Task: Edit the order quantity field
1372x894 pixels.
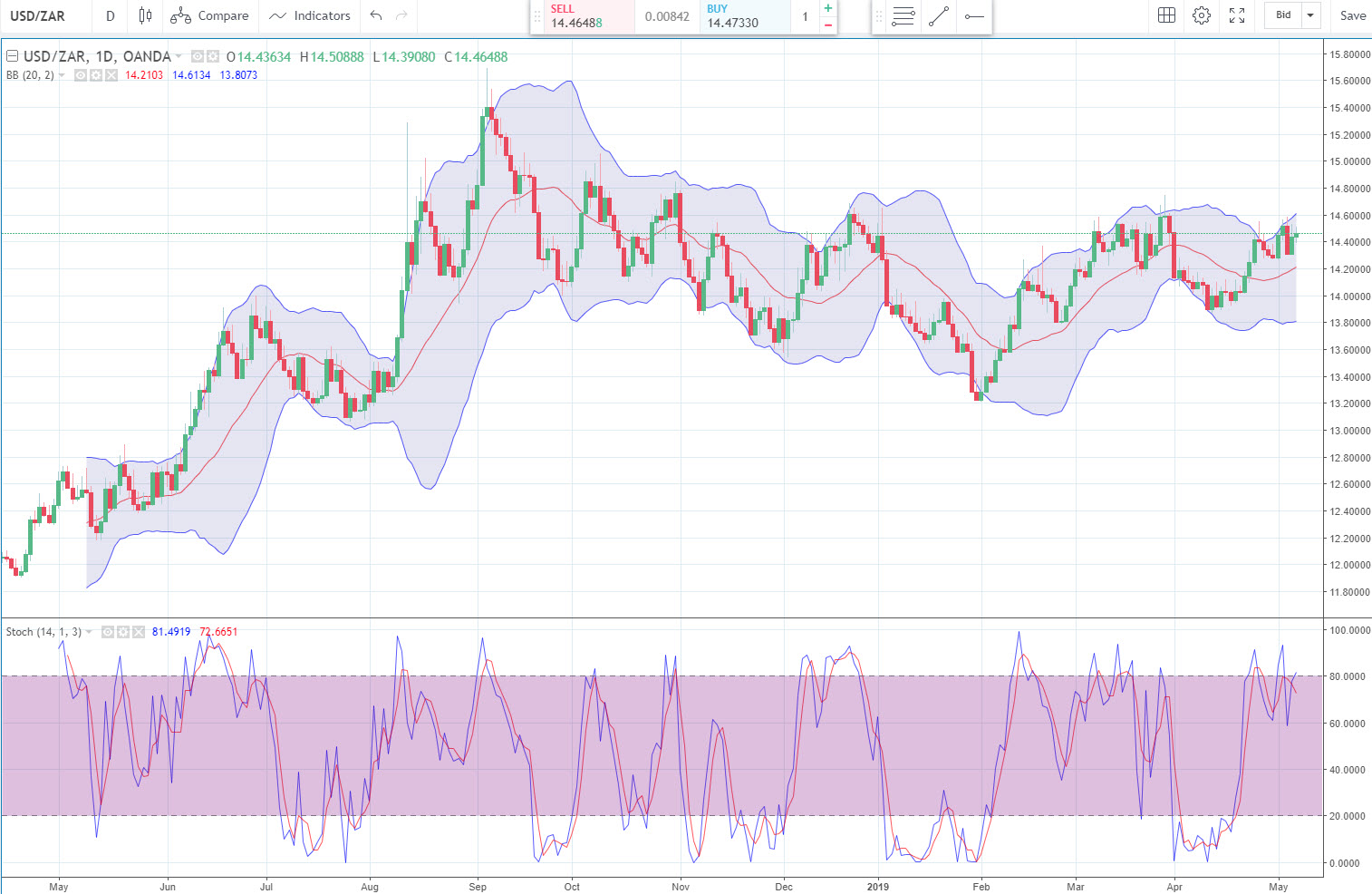Action: click(x=805, y=16)
